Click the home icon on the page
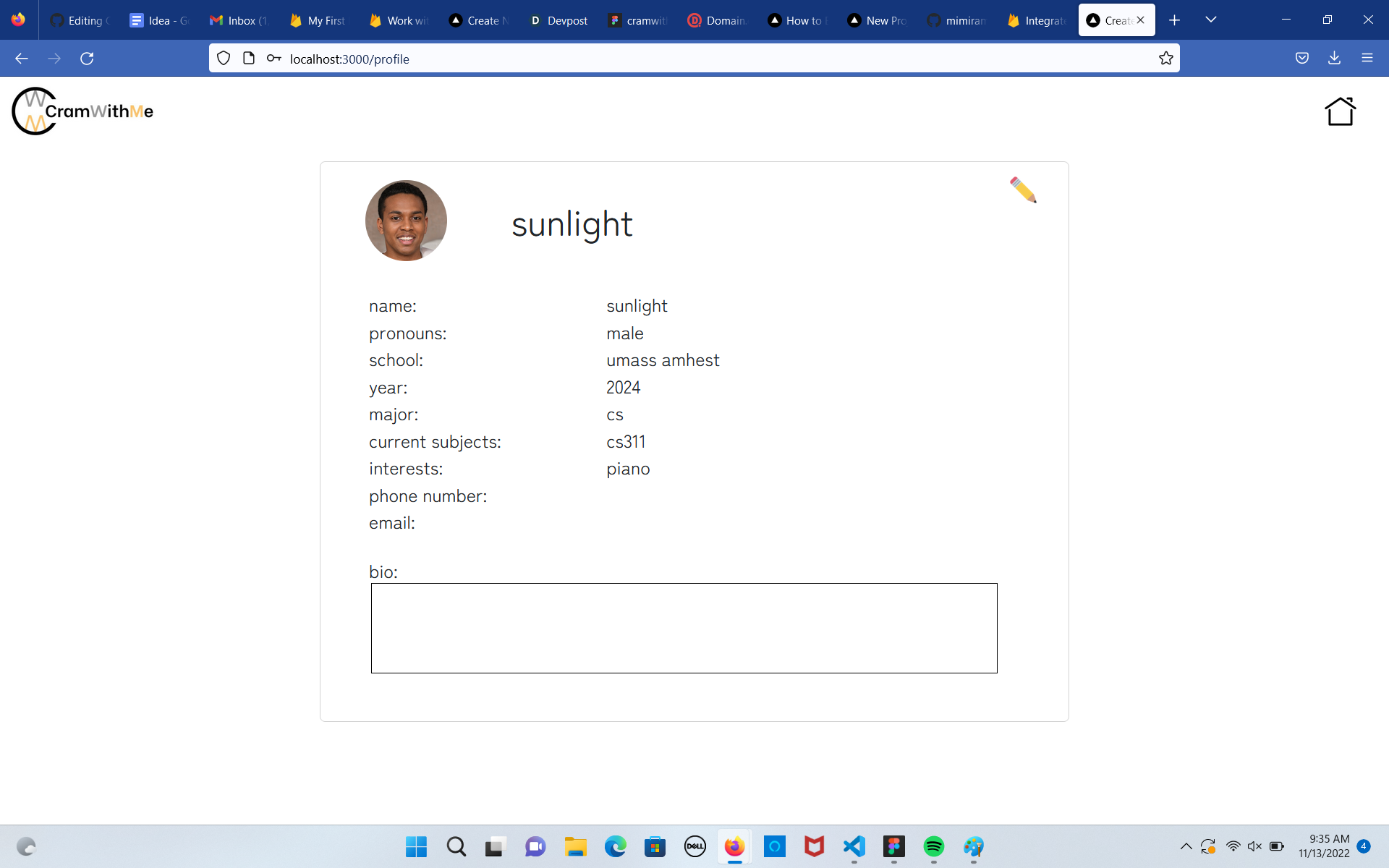Viewport: 1389px width, 868px height. 1340,112
